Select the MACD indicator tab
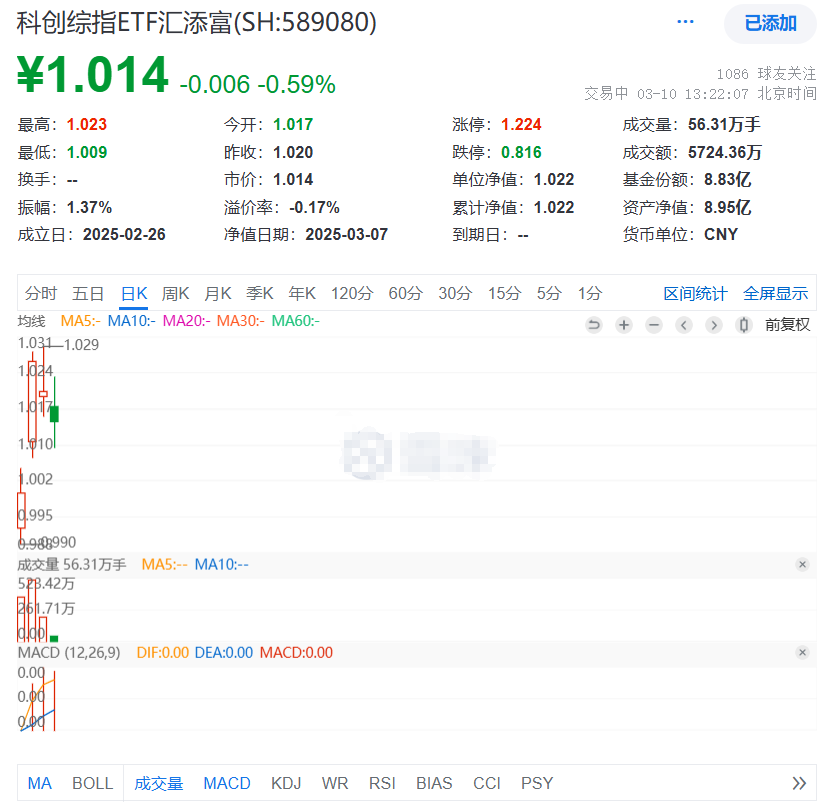The width and height of the screenshot is (827, 810). point(226,784)
